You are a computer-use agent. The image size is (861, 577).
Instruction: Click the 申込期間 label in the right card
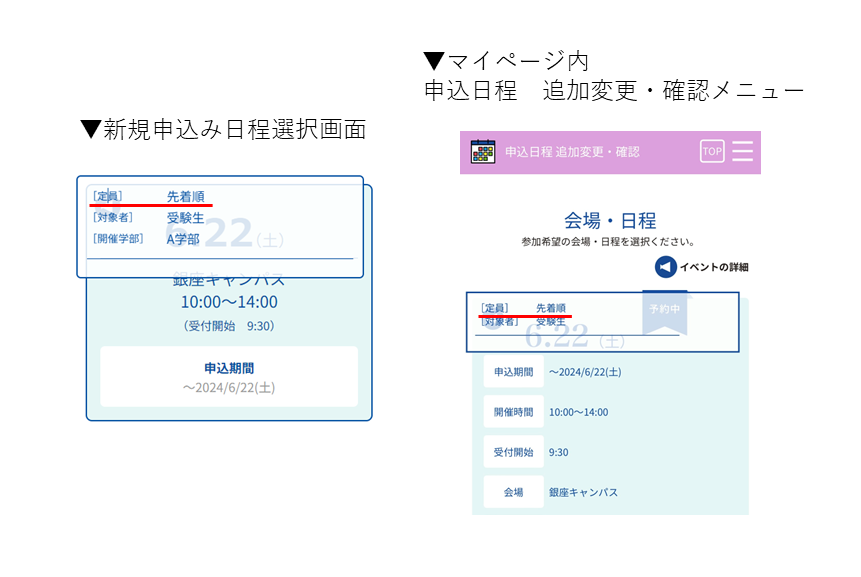[x=513, y=372]
